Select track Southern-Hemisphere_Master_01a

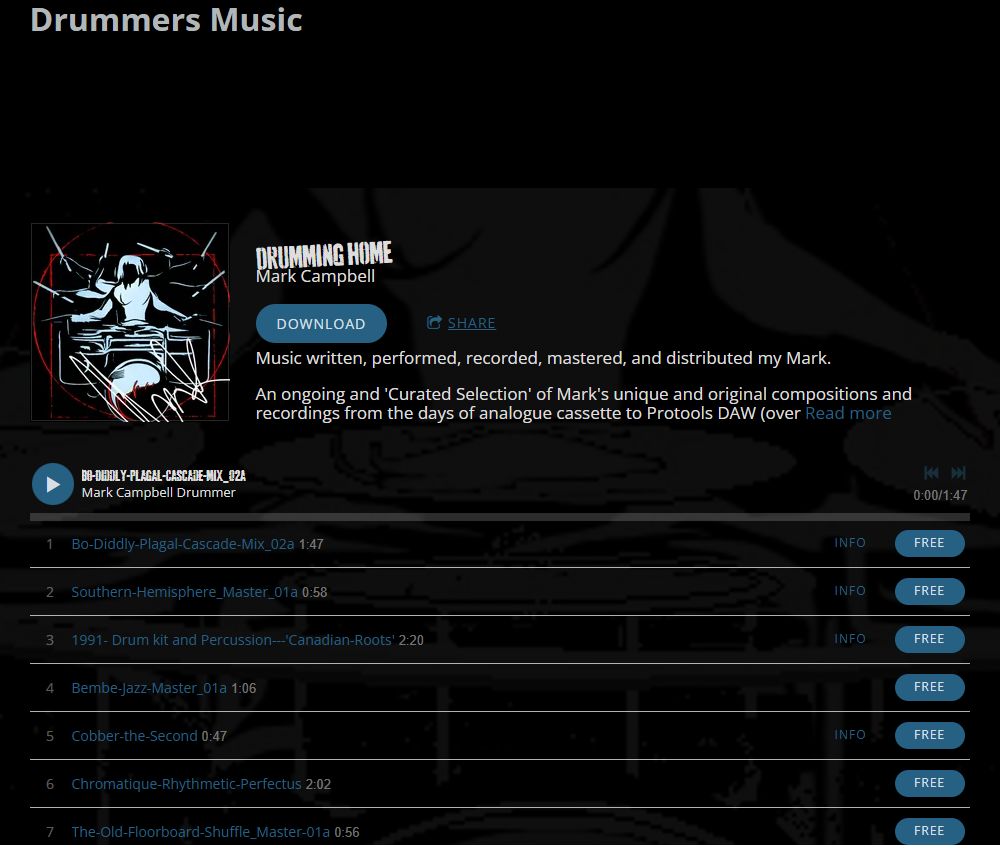tap(184, 592)
